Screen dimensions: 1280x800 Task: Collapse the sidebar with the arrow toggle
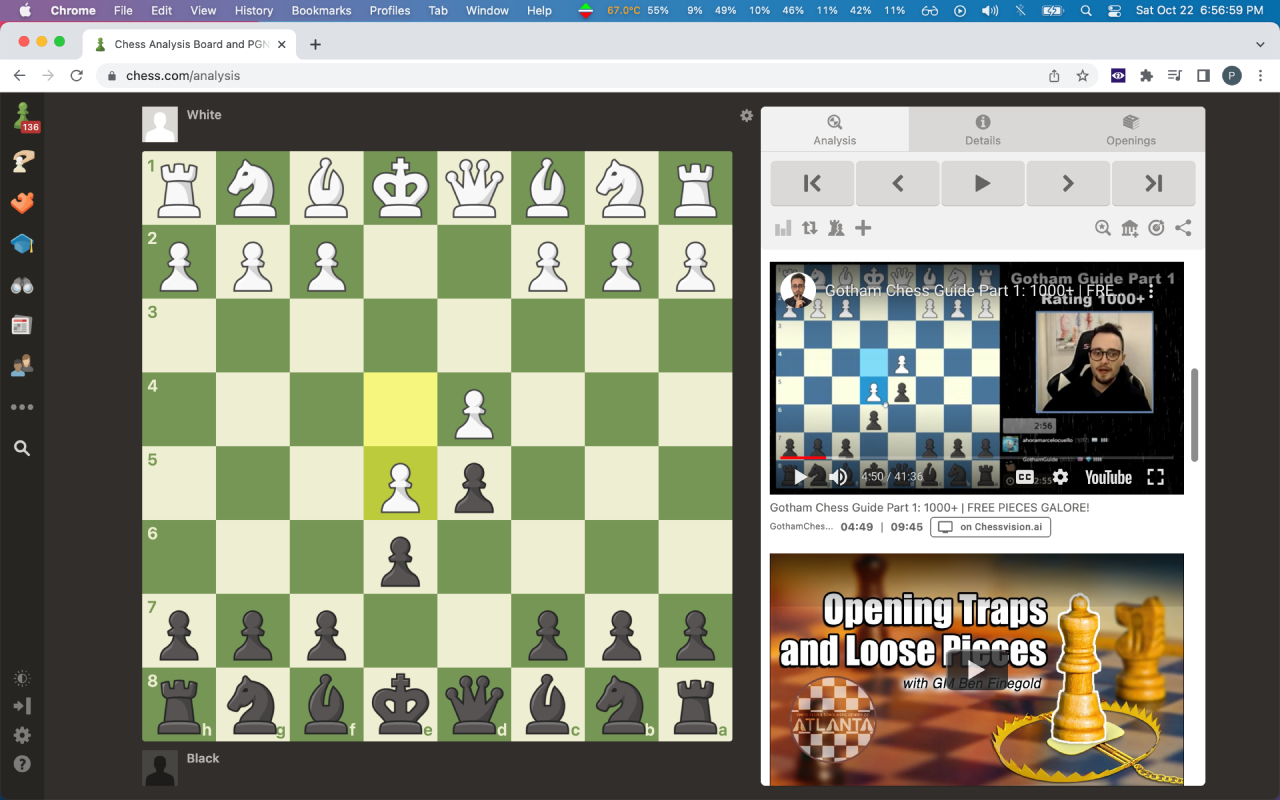[x=22, y=706]
